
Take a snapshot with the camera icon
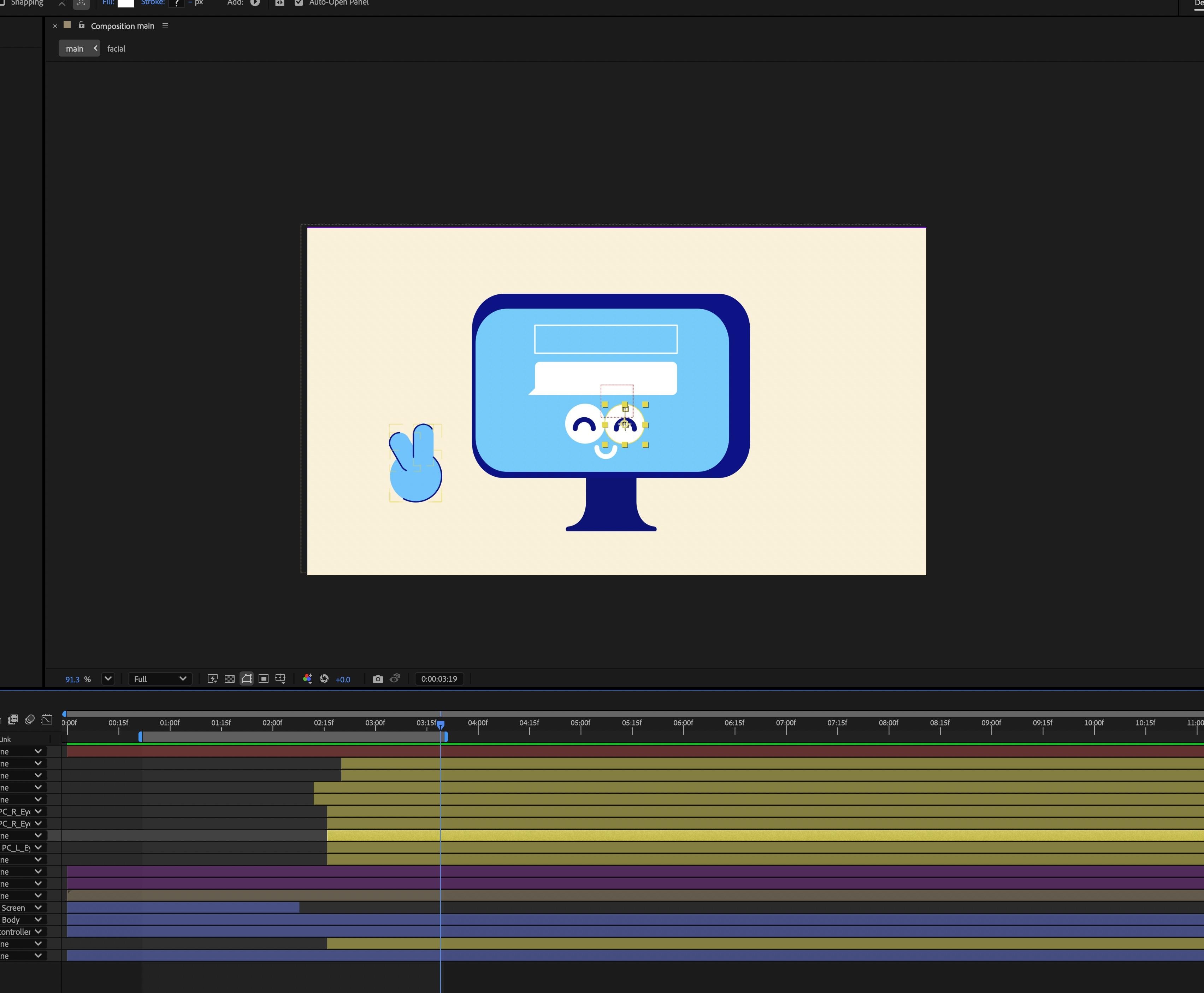coord(378,678)
